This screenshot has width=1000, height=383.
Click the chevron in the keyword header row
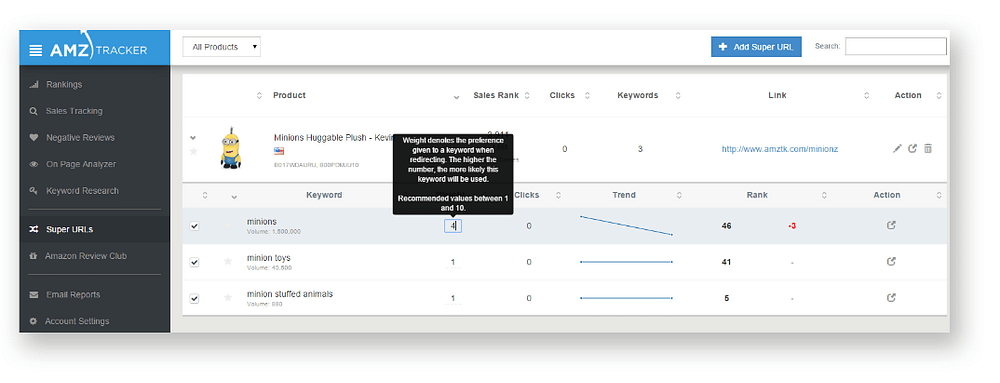point(234,196)
